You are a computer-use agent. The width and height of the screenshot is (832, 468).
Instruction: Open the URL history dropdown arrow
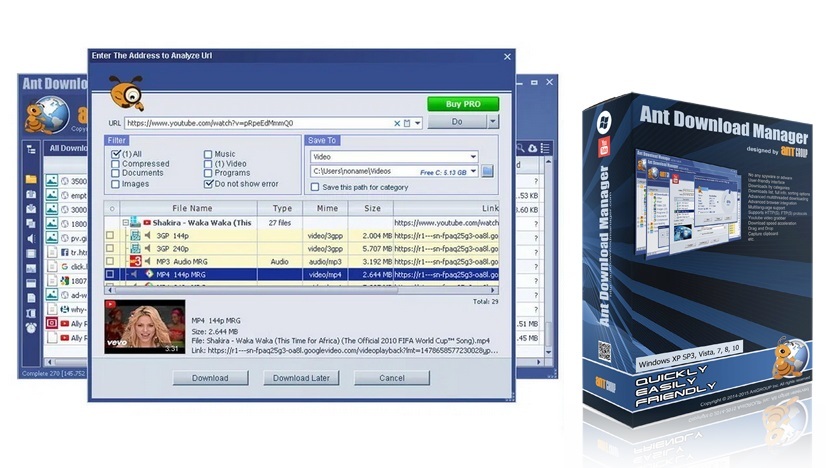pyautogui.click(x=418, y=123)
